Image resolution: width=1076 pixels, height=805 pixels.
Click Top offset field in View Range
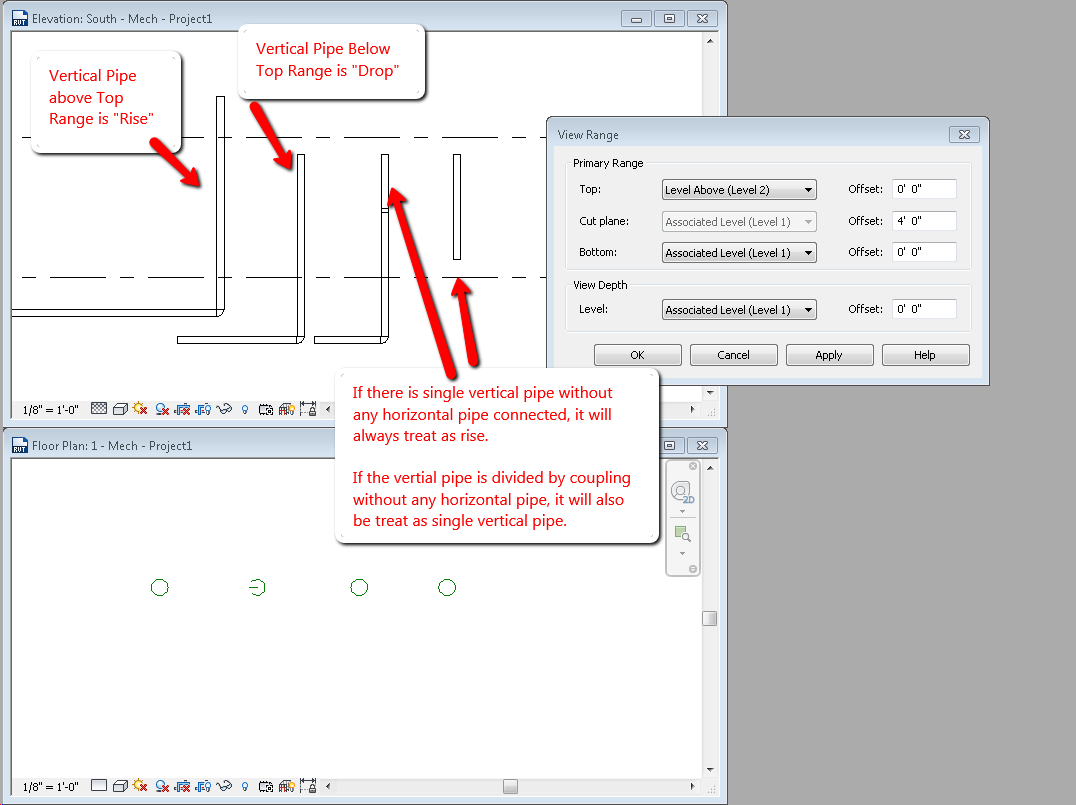(x=924, y=189)
